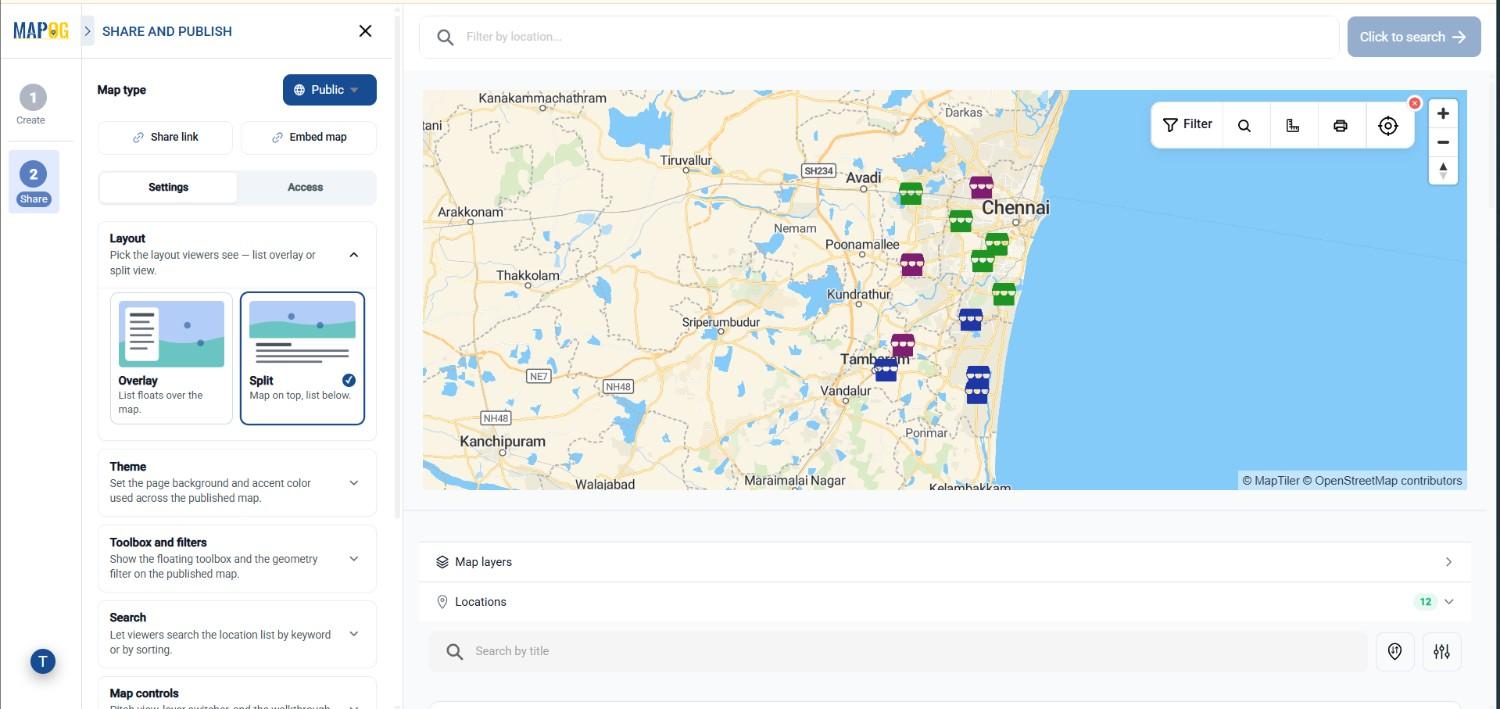Viewport: 1500px width, 709px height.
Task: Click the Share link button
Action: coord(165,137)
